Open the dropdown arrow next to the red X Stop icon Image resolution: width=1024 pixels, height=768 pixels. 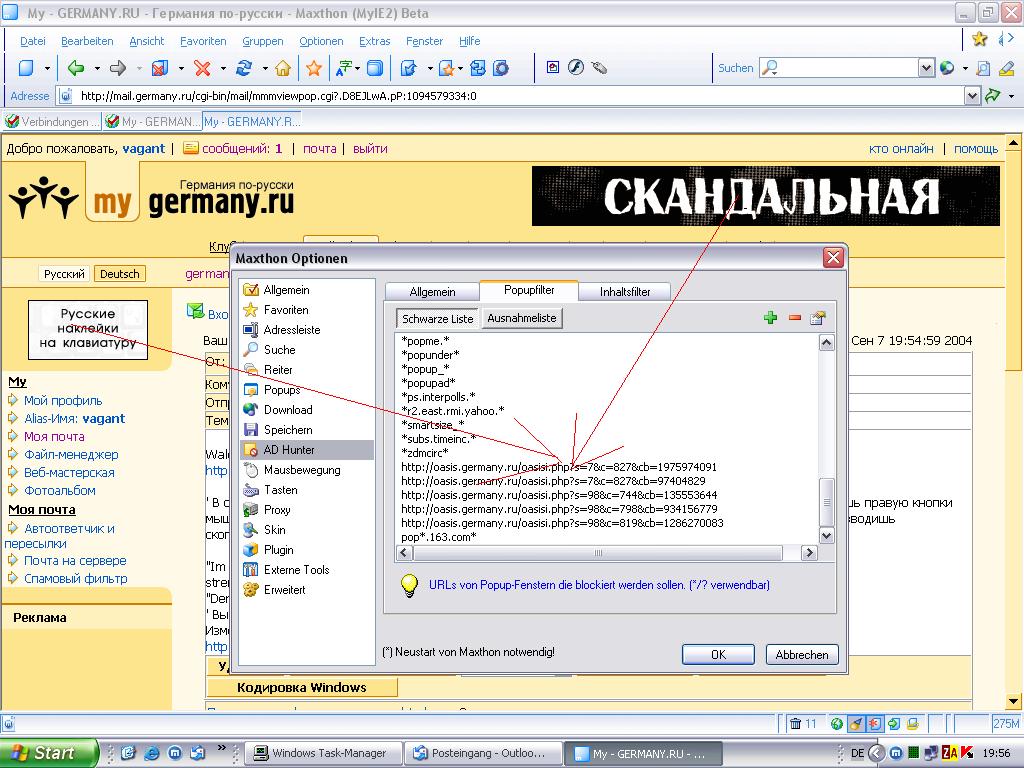pyautogui.click(x=223, y=68)
